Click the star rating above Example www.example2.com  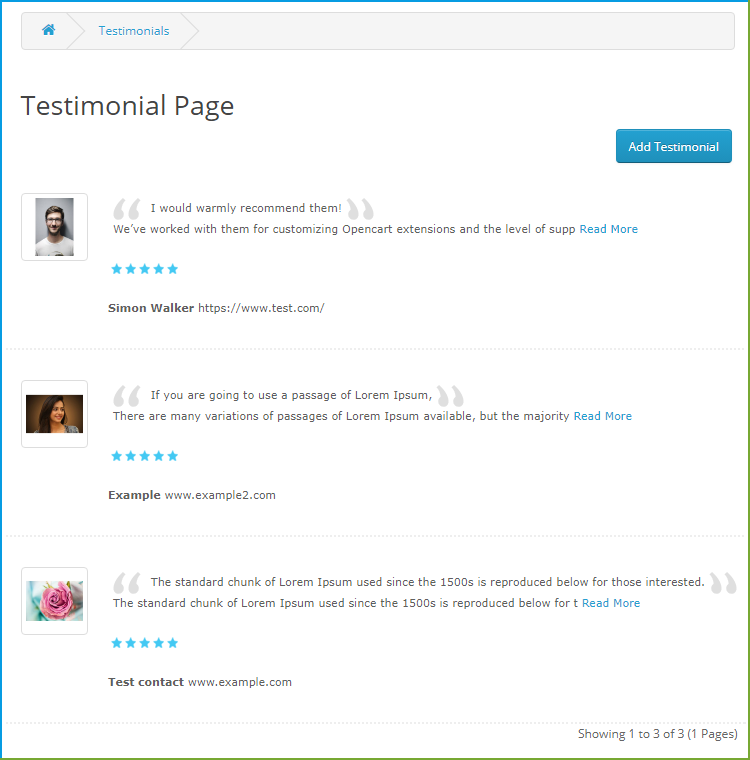[144, 456]
